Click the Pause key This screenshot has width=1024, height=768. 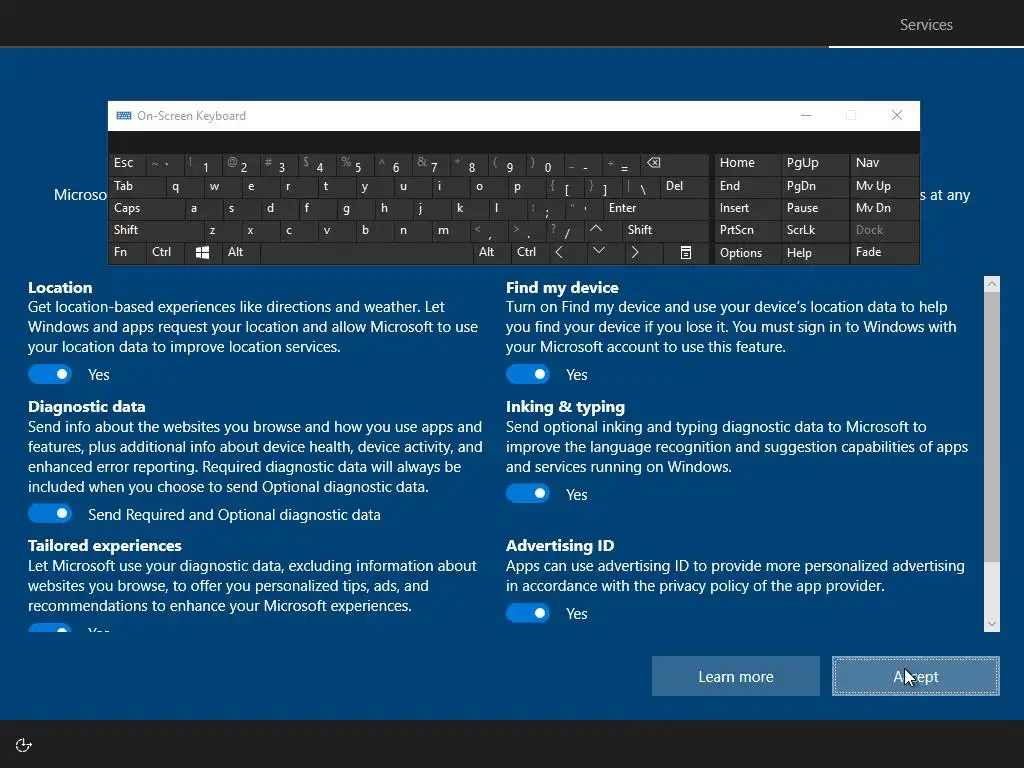pyautogui.click(x=814, y=208)
